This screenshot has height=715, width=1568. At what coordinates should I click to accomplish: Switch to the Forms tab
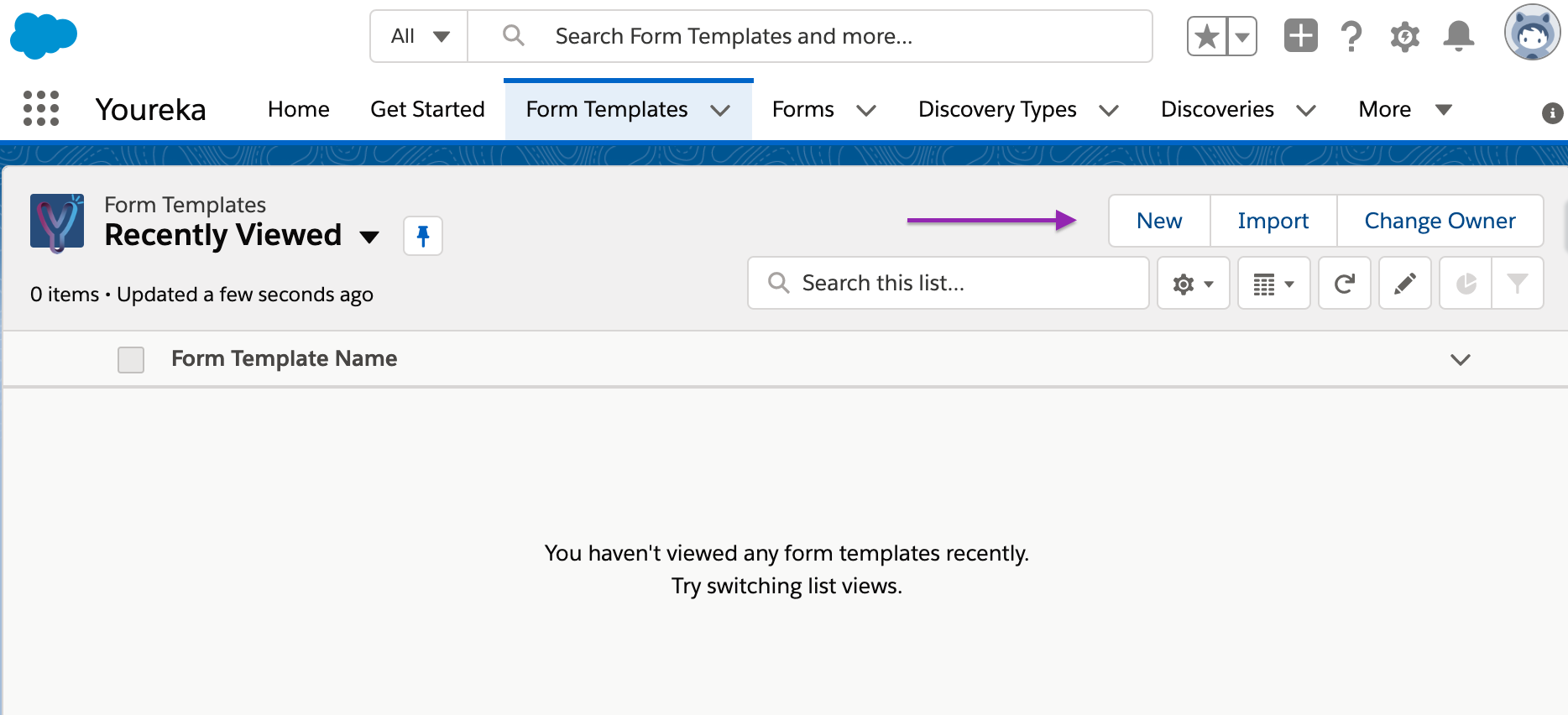[x=803, y=109]
